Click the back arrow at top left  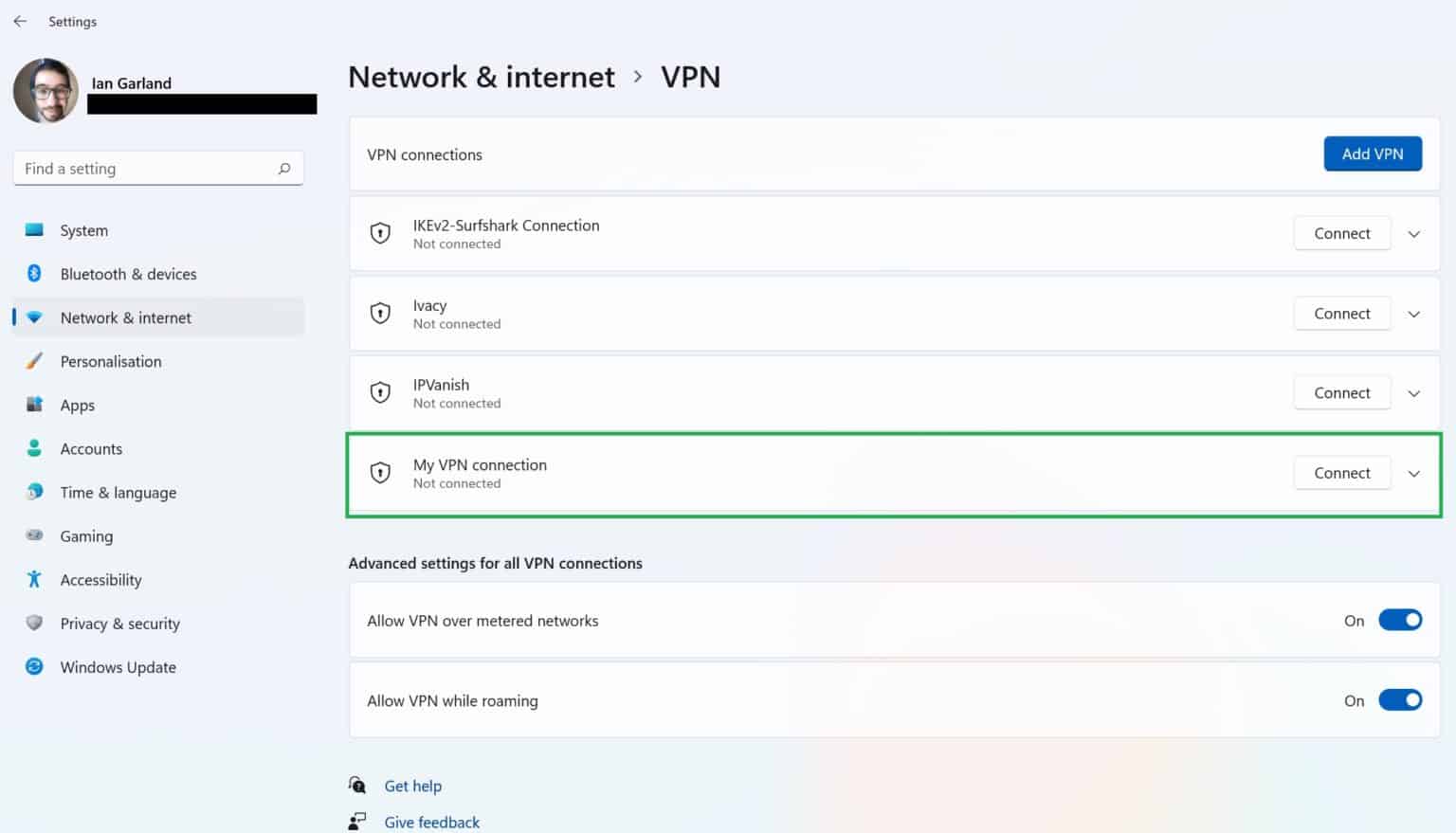click(20, 21)
